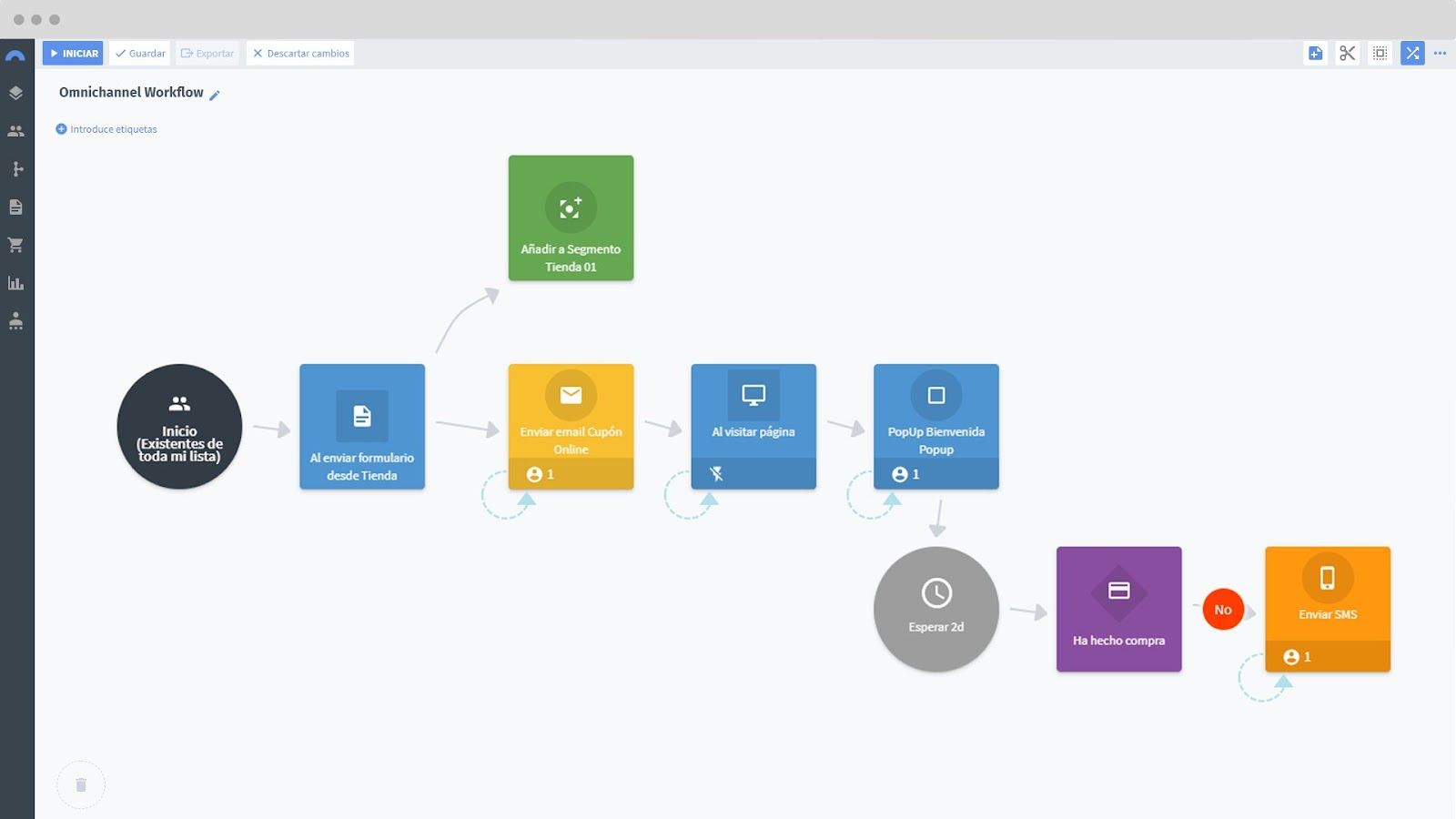Open the user account icon at sidebar bottom
This screenshot has width=1456, height=819.
(15, 320)
